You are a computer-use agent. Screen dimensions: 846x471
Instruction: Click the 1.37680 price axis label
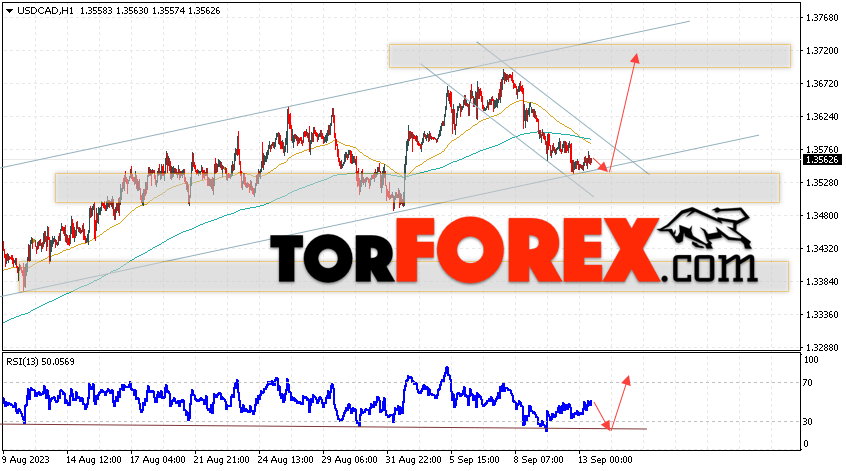pyautogui.click(x=822, y=18)
